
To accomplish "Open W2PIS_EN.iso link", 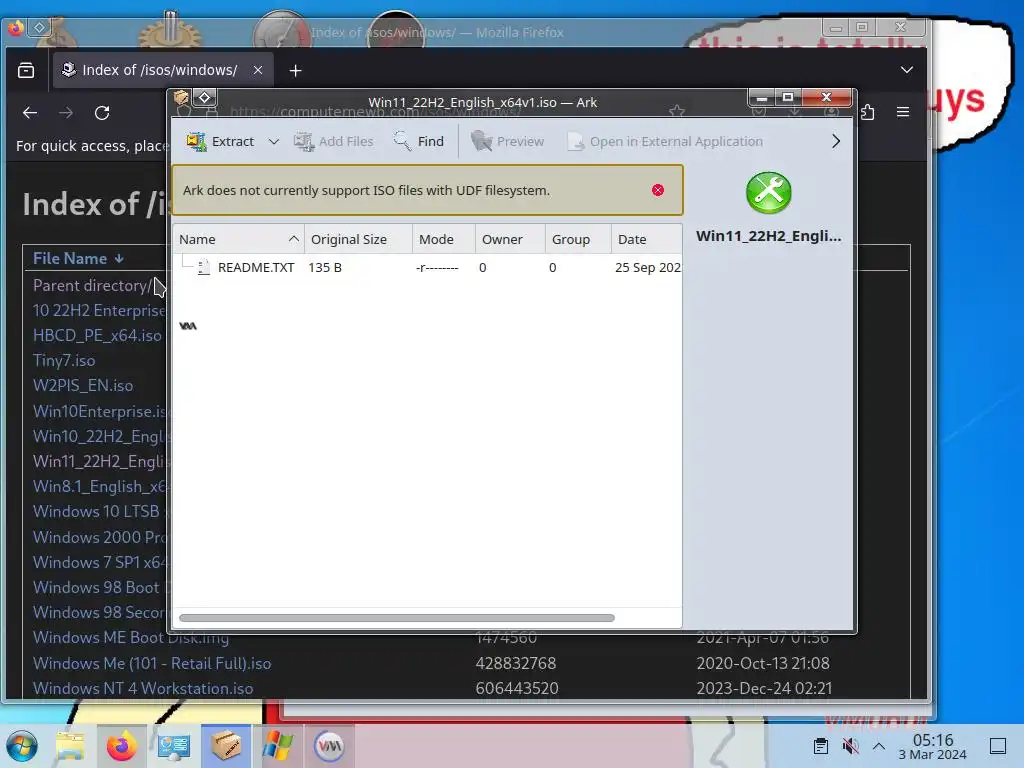I will 83,385.
